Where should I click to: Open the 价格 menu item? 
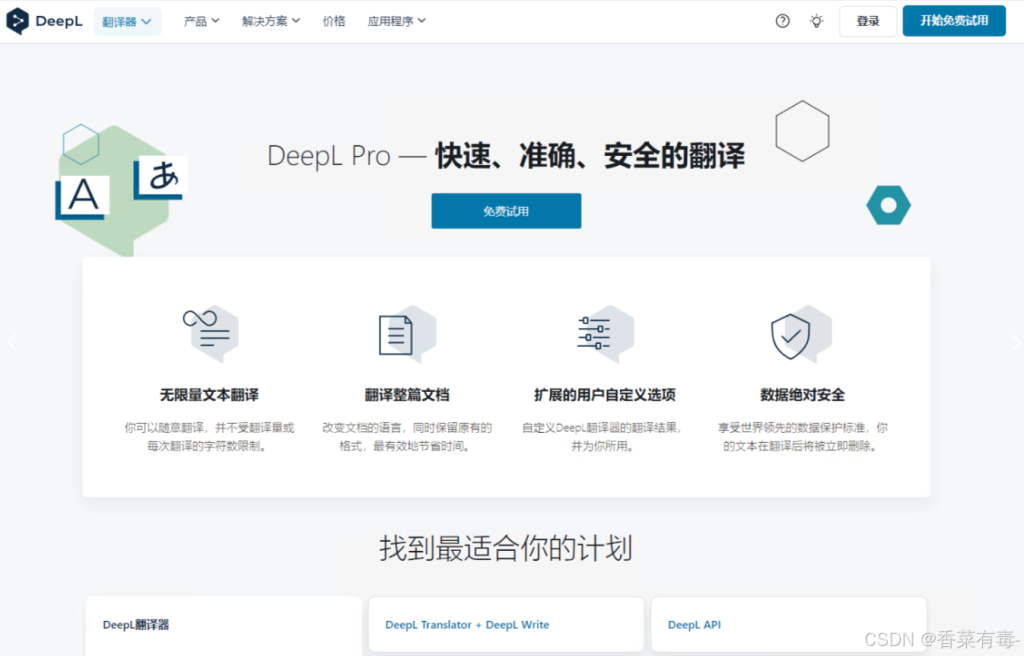click(334, 20)
